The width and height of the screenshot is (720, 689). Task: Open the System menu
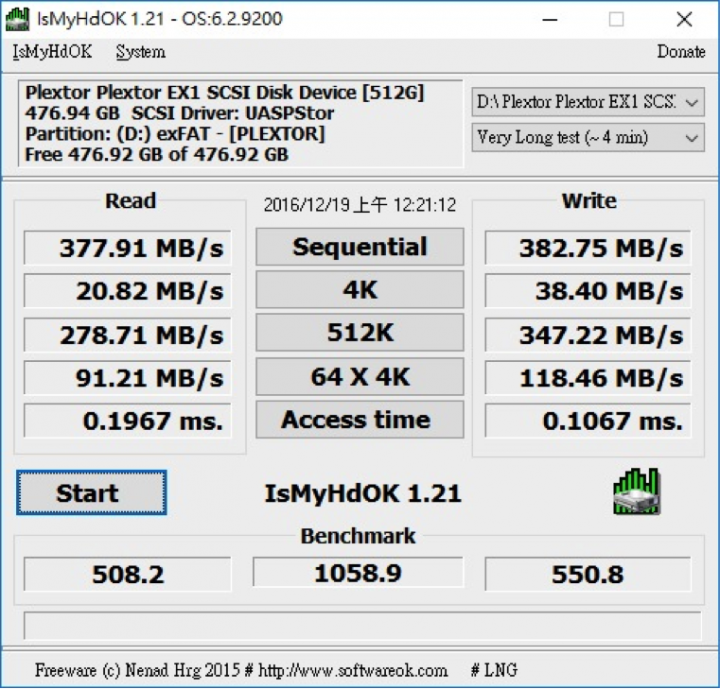tap(141, 52)
